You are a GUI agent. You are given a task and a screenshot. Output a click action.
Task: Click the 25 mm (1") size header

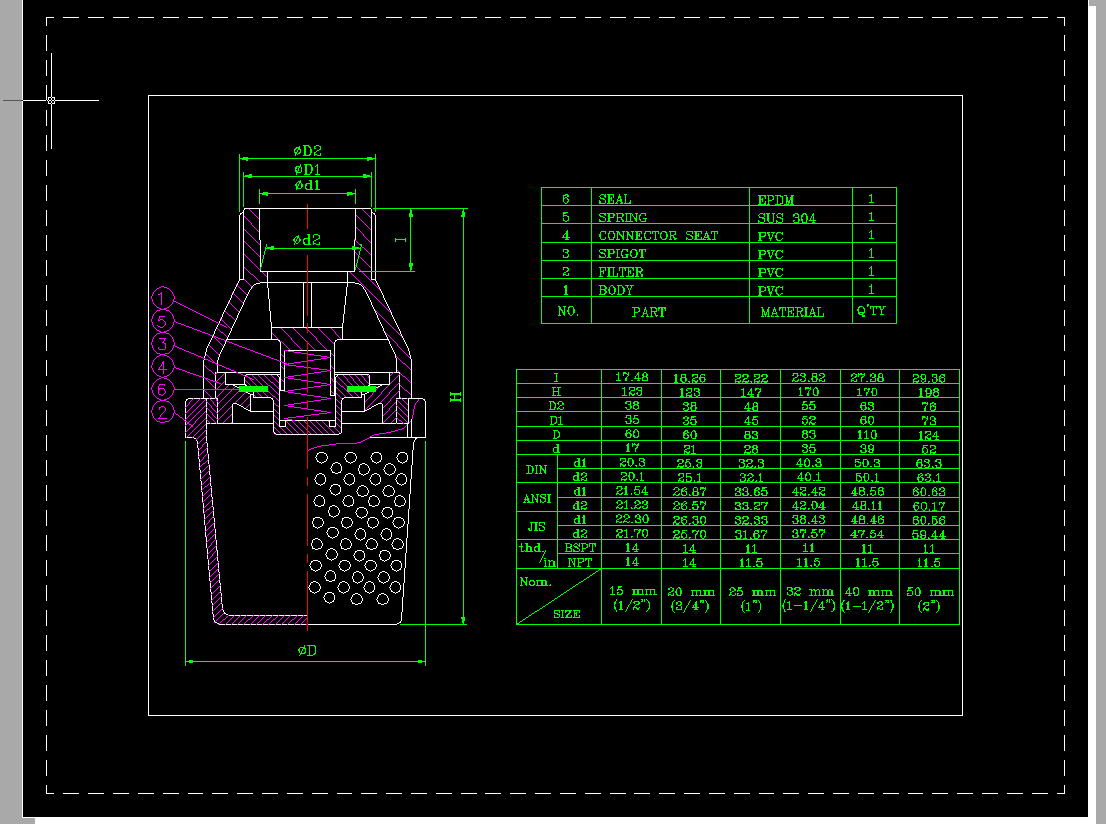pyautogui.click(x=751, y=598)
